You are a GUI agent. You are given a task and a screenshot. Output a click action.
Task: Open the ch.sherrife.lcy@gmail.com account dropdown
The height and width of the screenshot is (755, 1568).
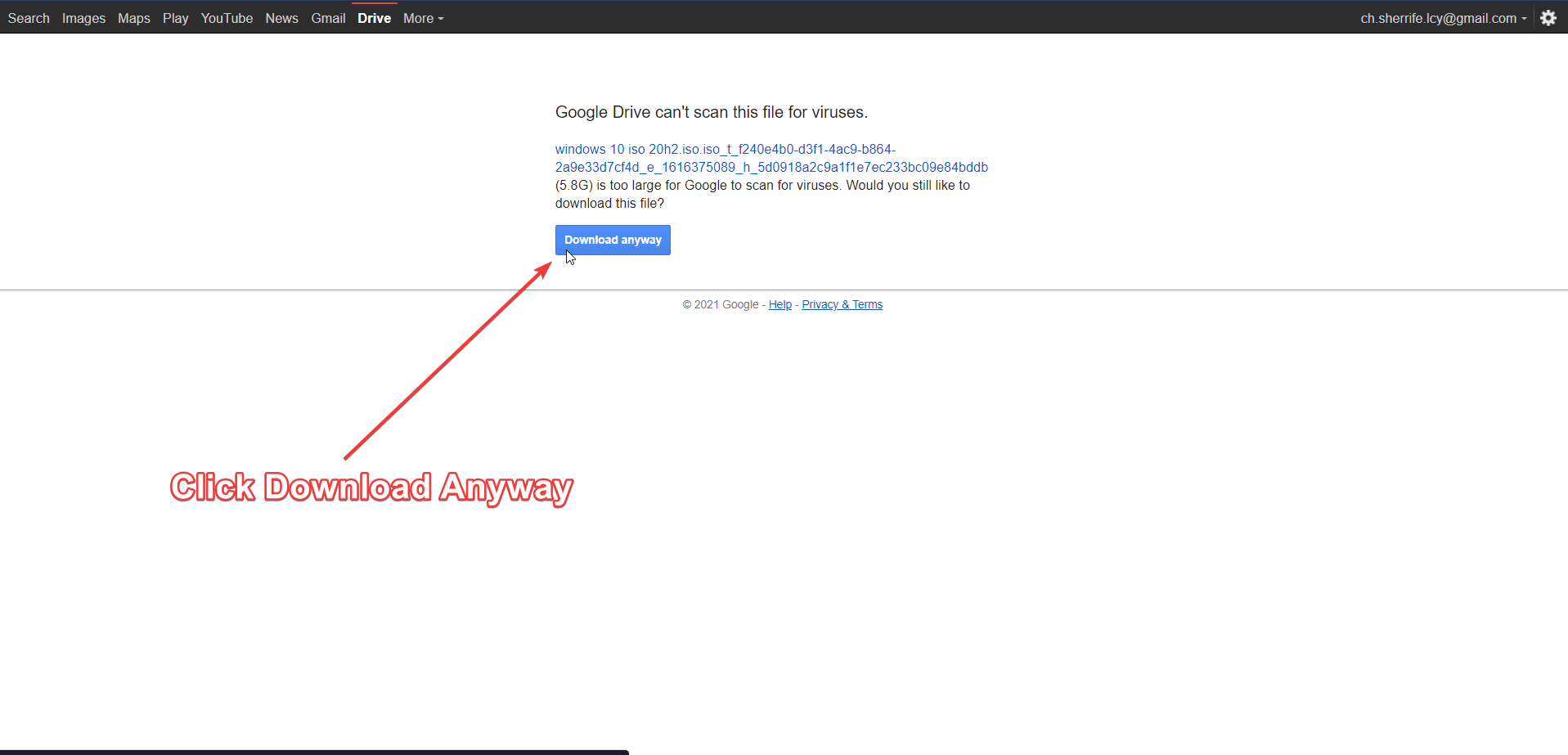tap(1443, 18)
